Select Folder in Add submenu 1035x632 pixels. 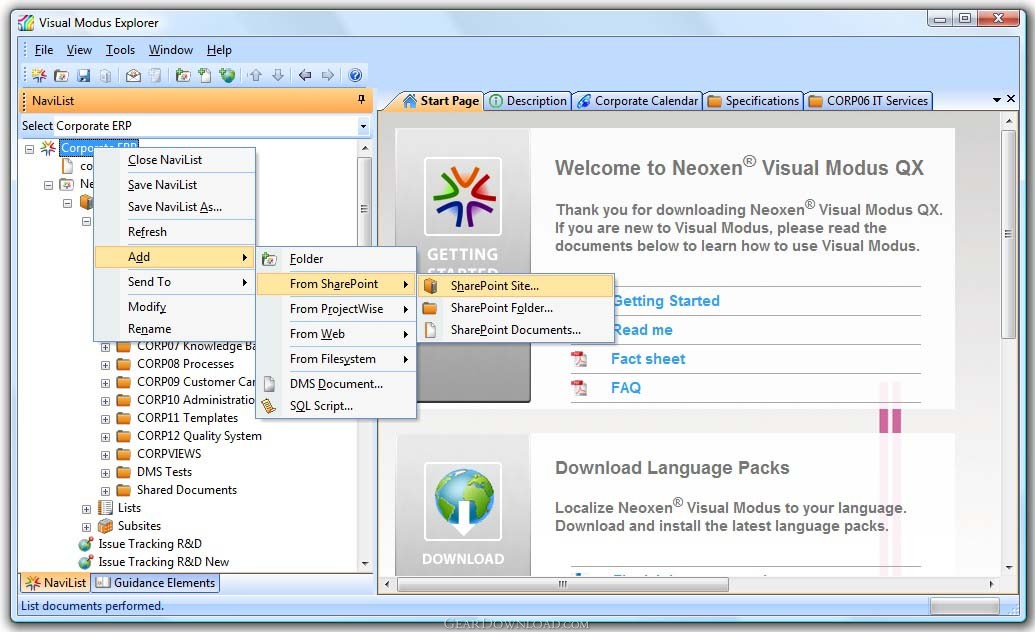coord(336,259)
